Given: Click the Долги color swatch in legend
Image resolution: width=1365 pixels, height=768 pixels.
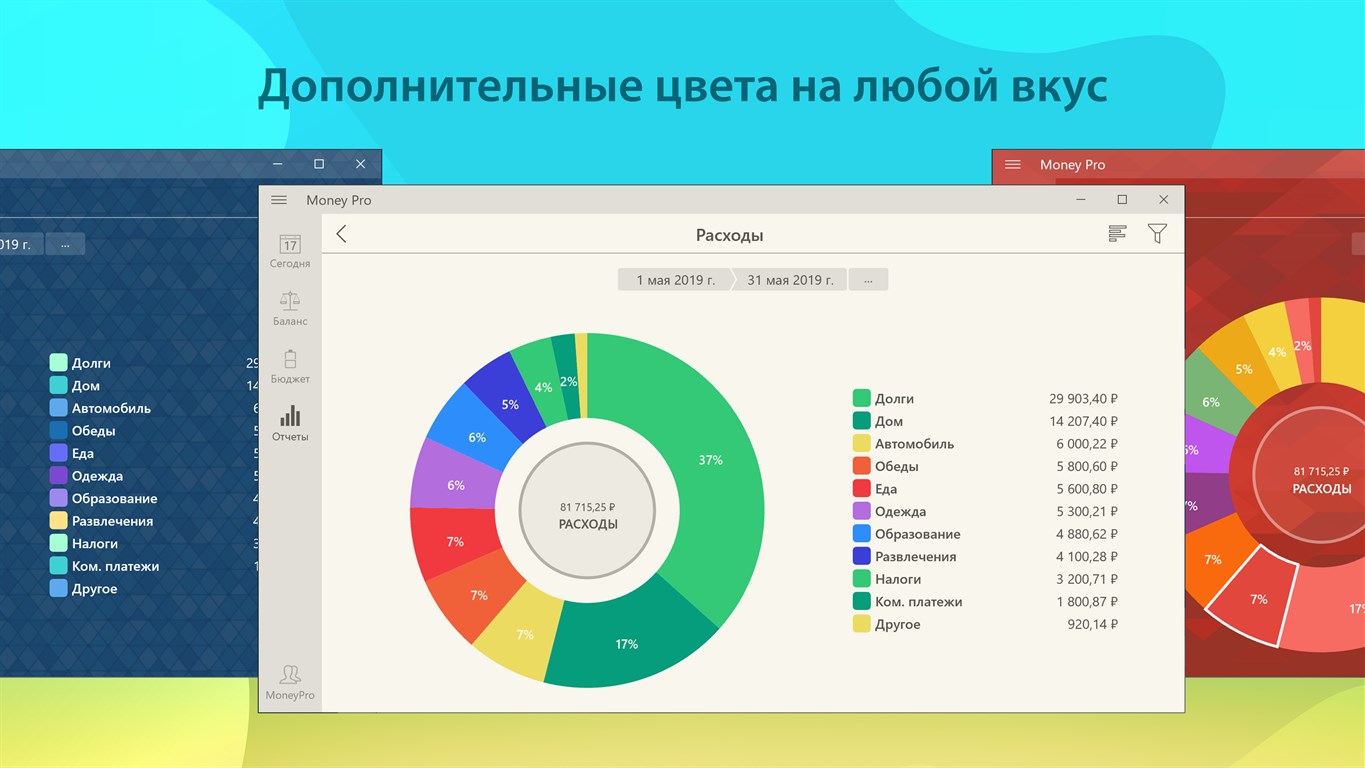Looking at the screenshot, I should 861,398.
